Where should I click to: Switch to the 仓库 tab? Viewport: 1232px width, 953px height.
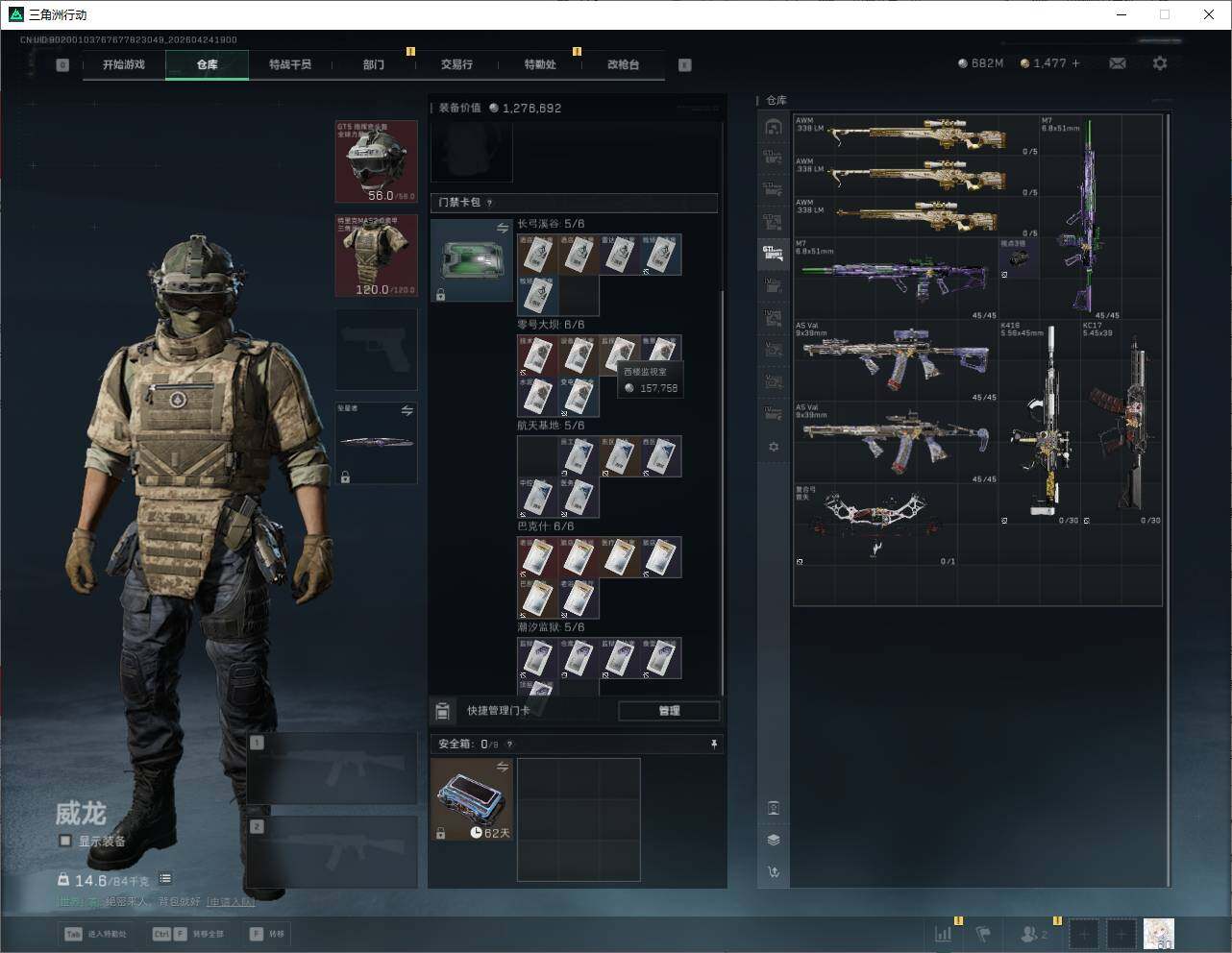tap(208, 64)
